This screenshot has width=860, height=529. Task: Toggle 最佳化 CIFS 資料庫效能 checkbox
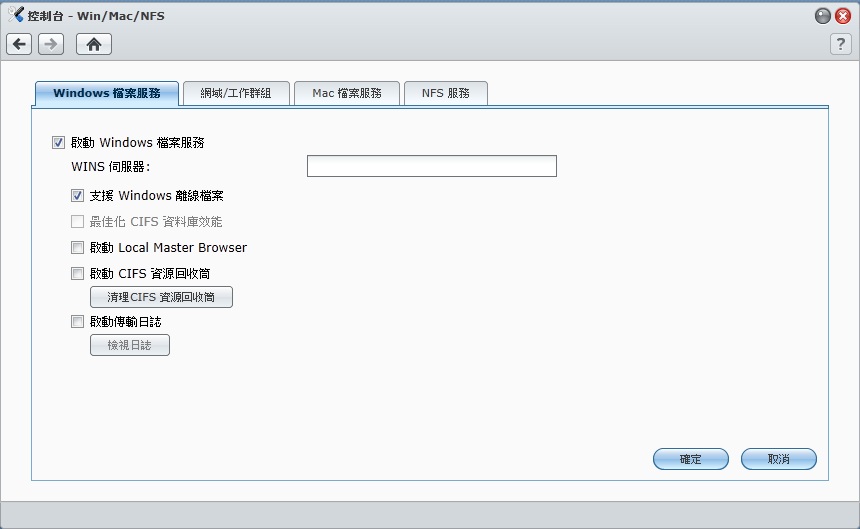pyautogui.click(x=78, y=222)
